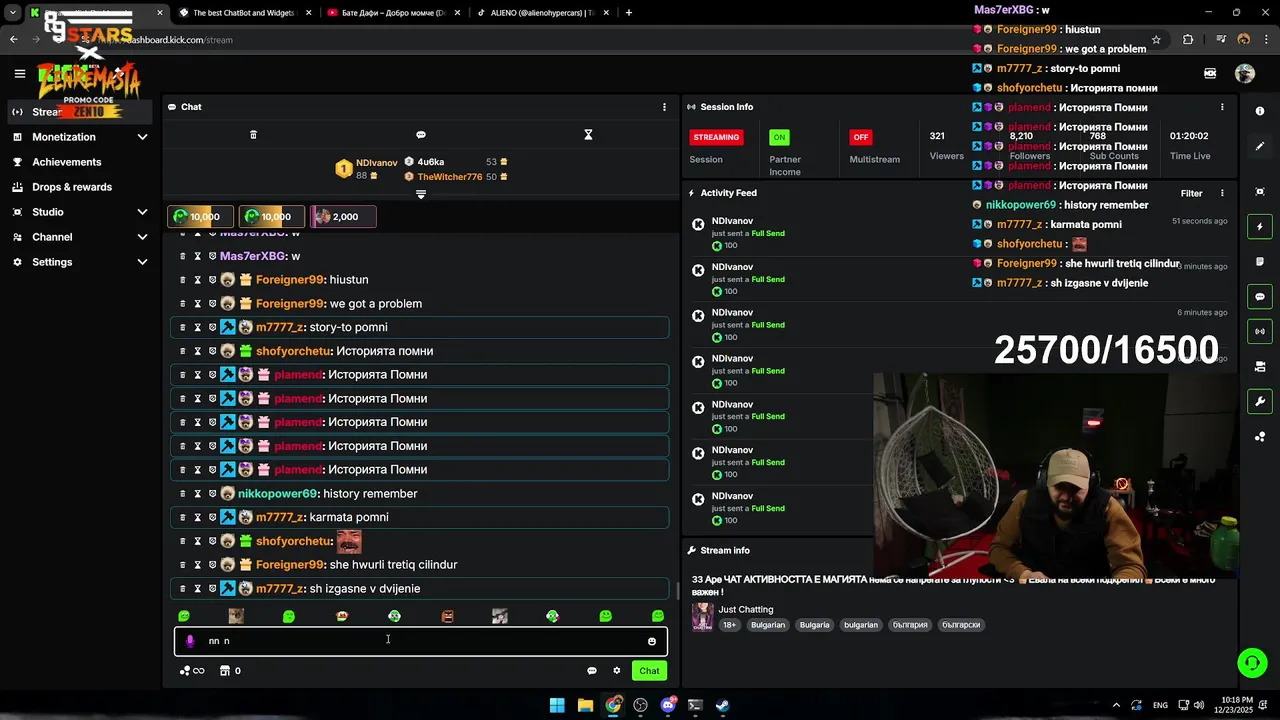Viewport: 1280px width, 720px height.
Task: Click the shield icon on nikkopower69's message row
Action: (x=212, y=494)
